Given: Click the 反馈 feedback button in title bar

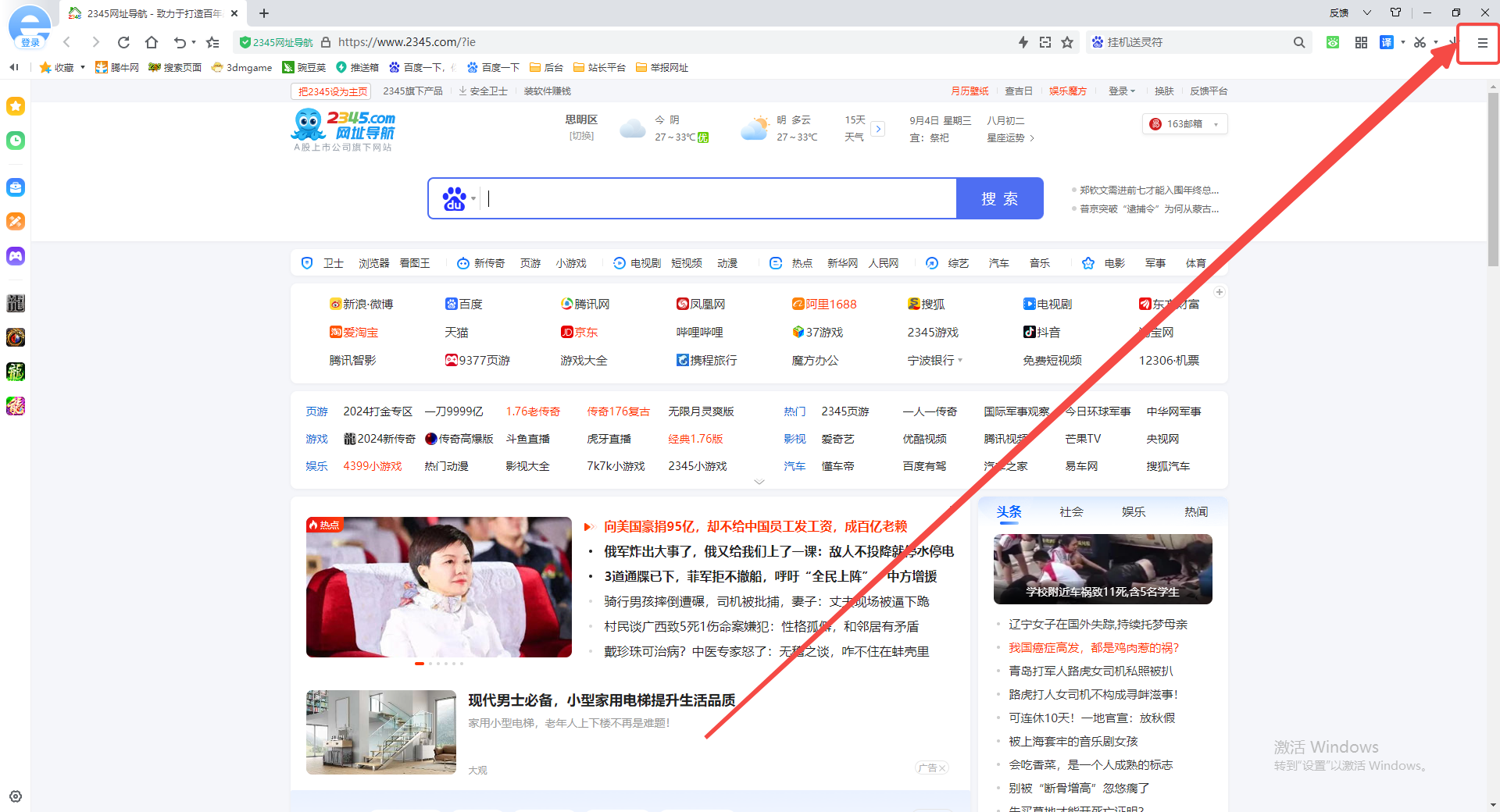Looking at the screenshot, I should pyautogui.click(x=1339, y=12).
